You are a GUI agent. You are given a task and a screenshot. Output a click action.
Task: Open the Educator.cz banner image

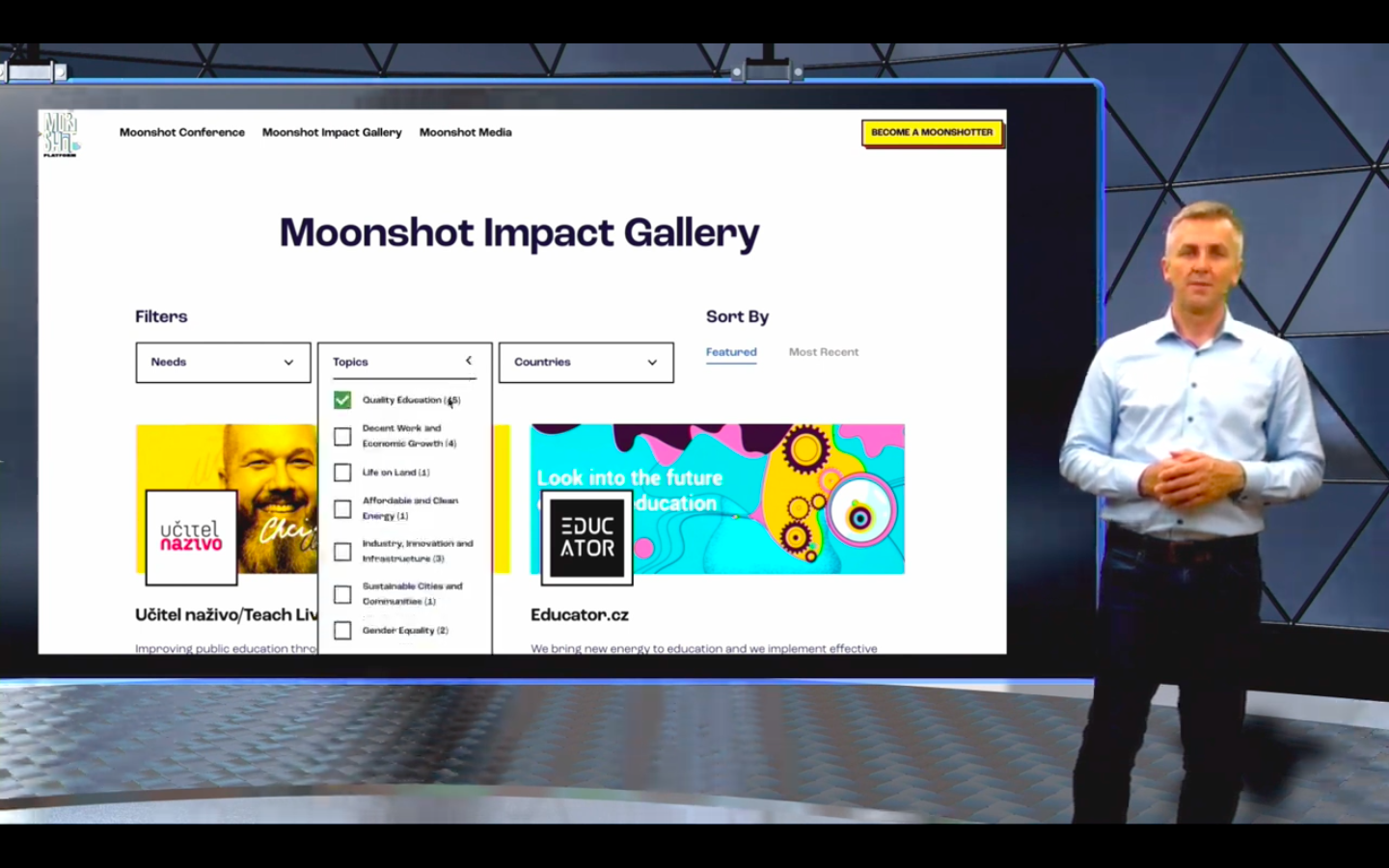[x=718, y=499]
